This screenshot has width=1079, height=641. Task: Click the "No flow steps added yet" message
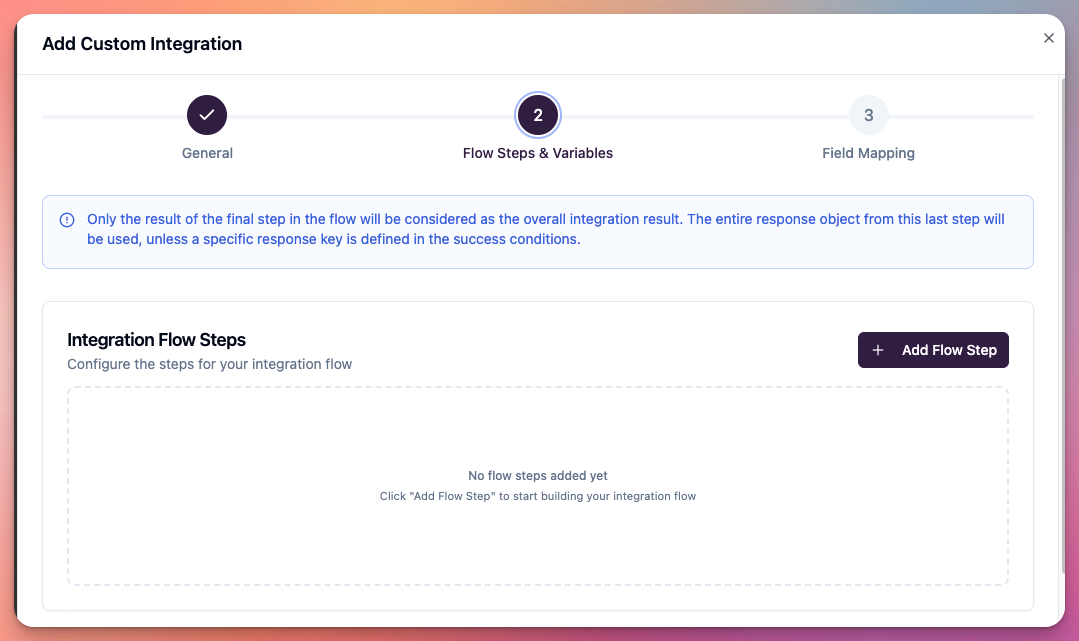[x=537, y=476]
